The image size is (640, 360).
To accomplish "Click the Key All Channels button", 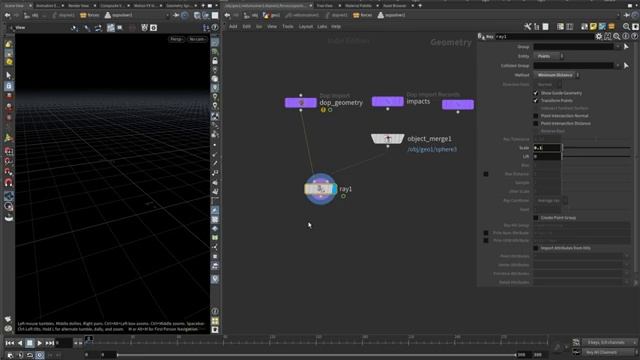I will [610, 352].
